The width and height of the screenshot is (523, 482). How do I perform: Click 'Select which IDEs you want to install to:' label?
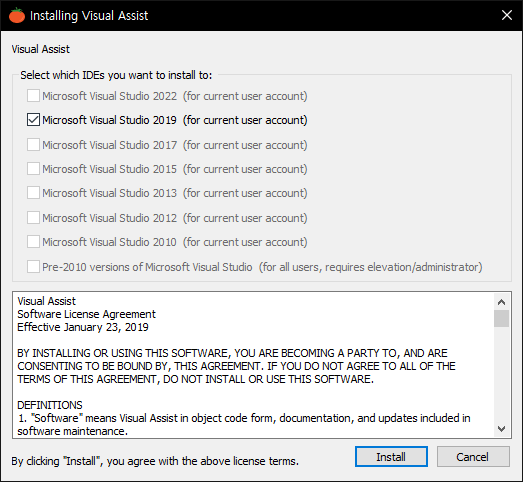pyautogui.click(x=116, y=75)
